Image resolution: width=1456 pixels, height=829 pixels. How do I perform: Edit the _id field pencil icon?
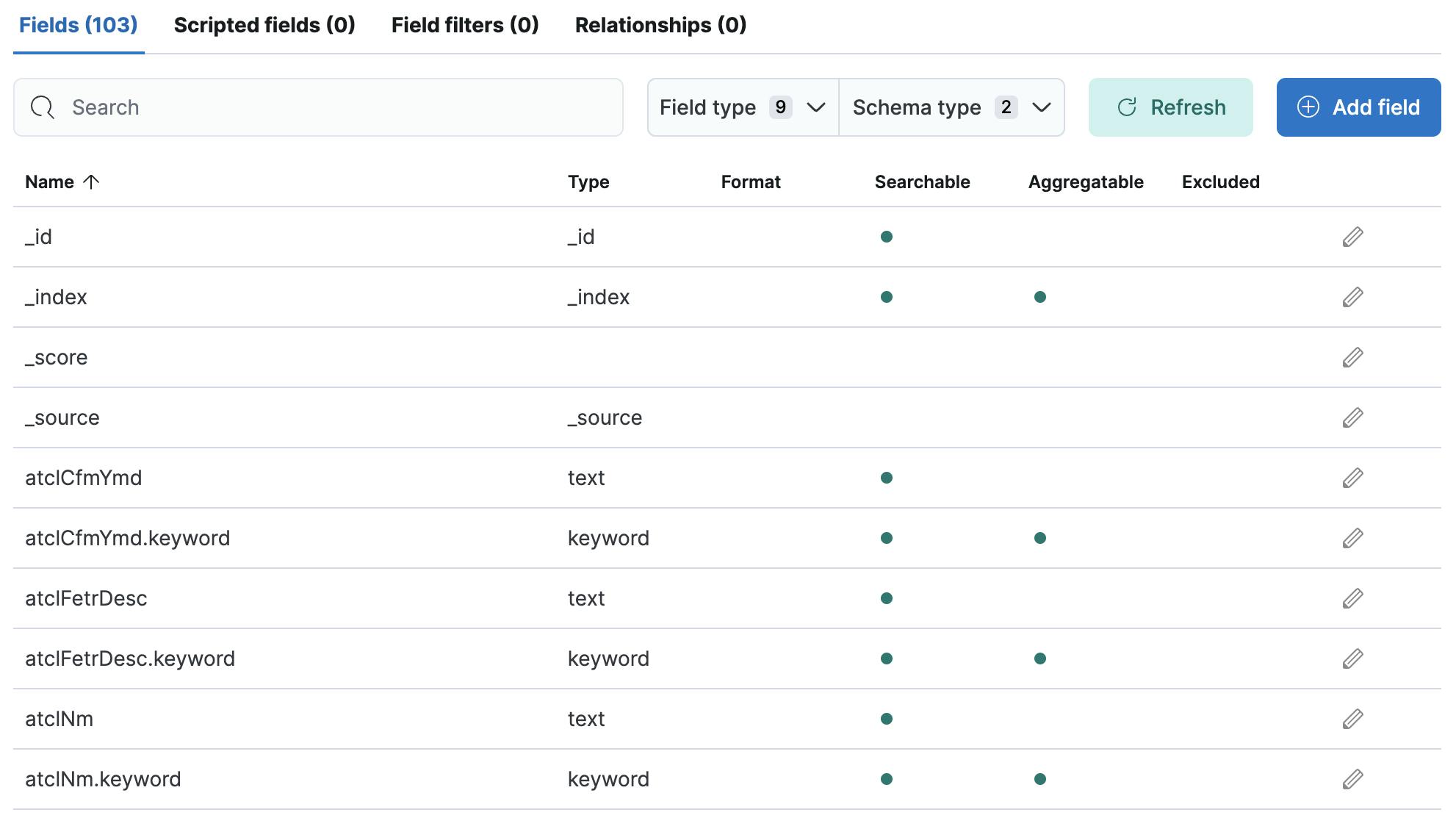(x=1352, y=237)
